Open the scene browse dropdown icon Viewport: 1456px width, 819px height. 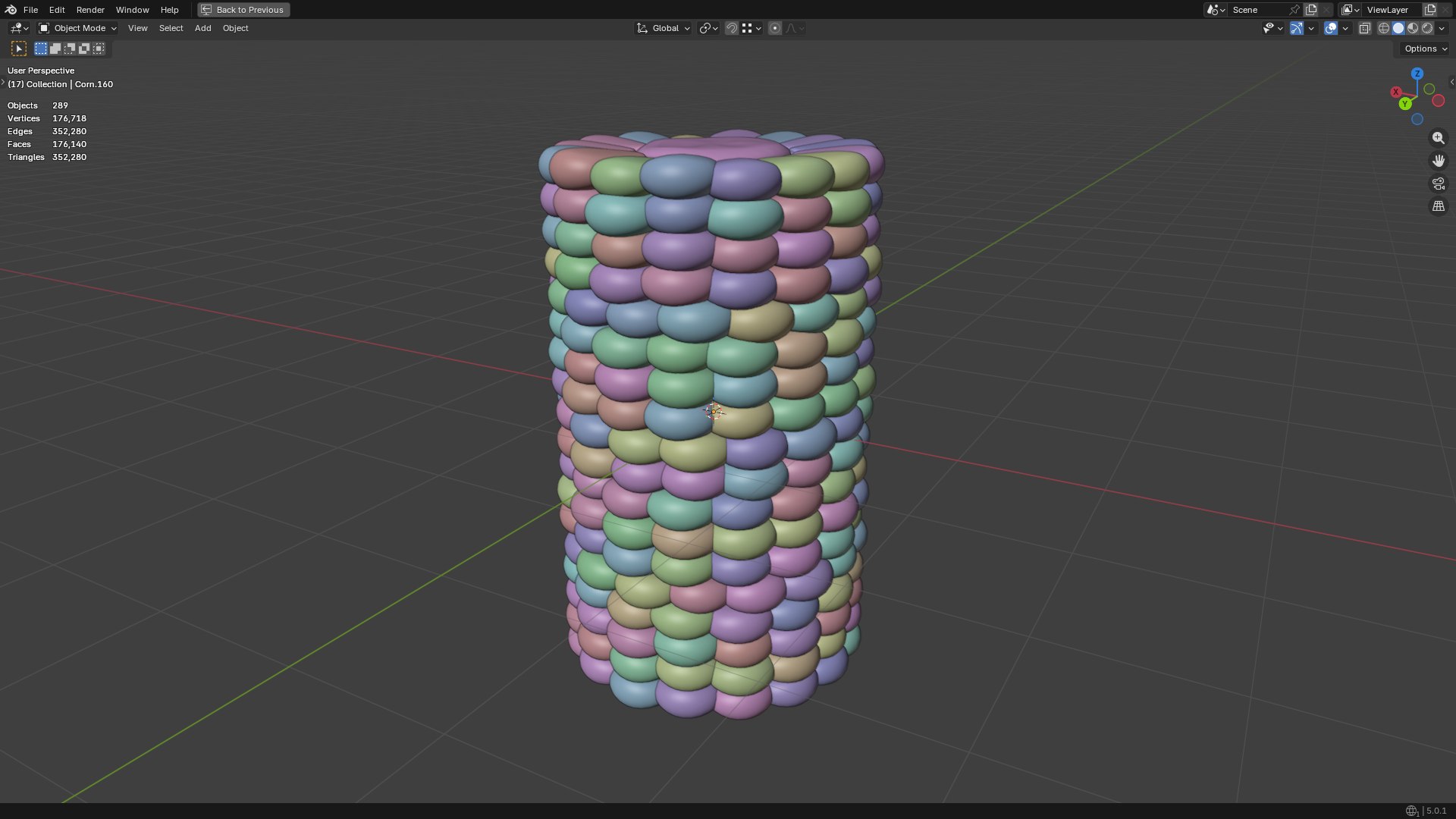click(1216, 10)
